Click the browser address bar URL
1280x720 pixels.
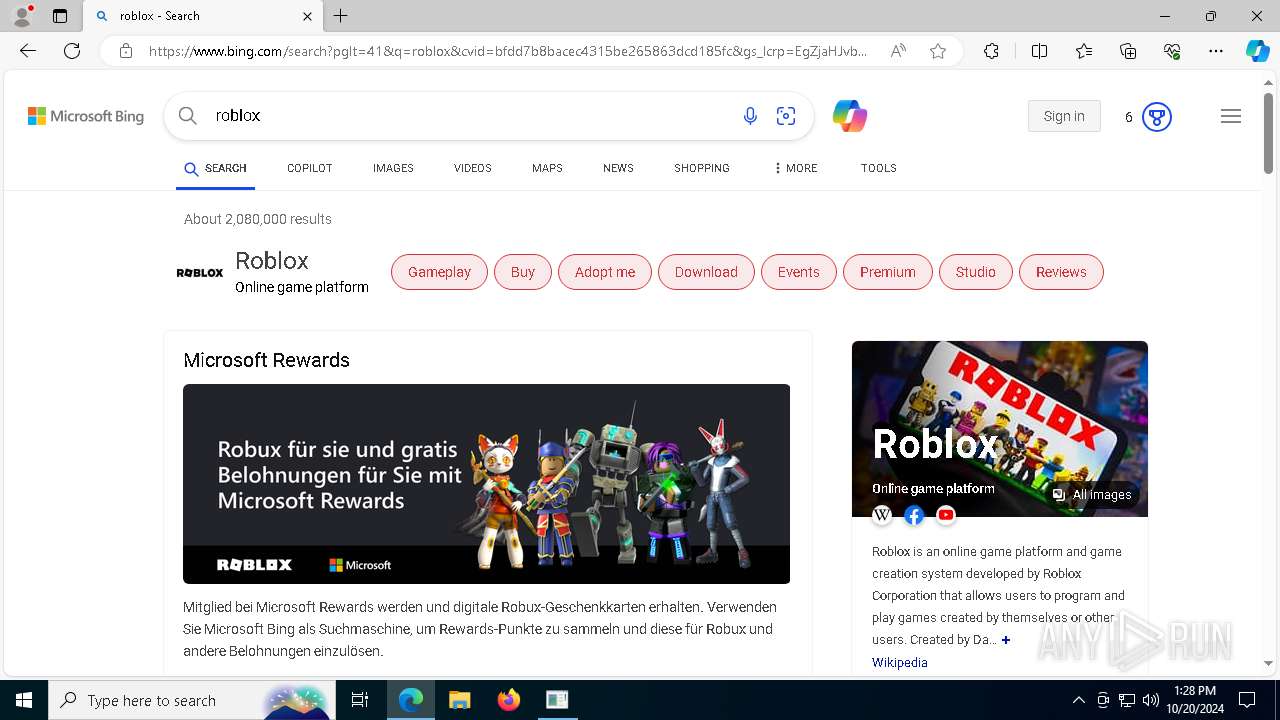[x=508, y=51]
